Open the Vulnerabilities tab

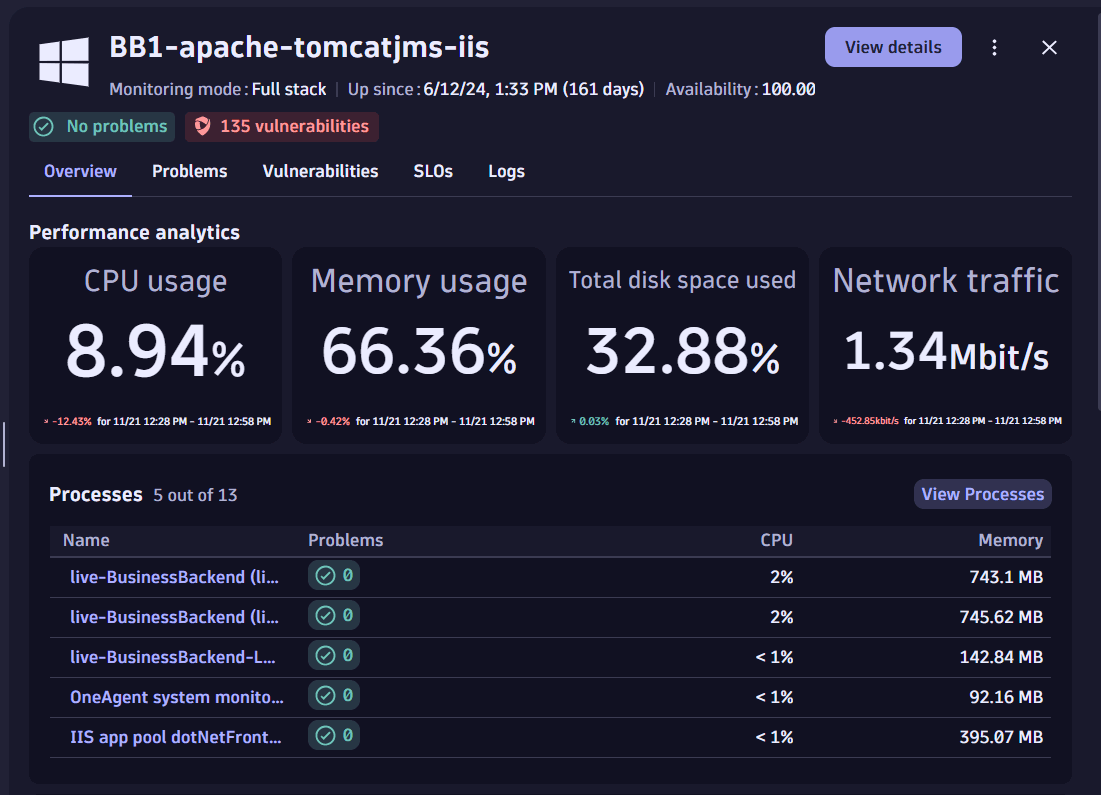[320, 171]
